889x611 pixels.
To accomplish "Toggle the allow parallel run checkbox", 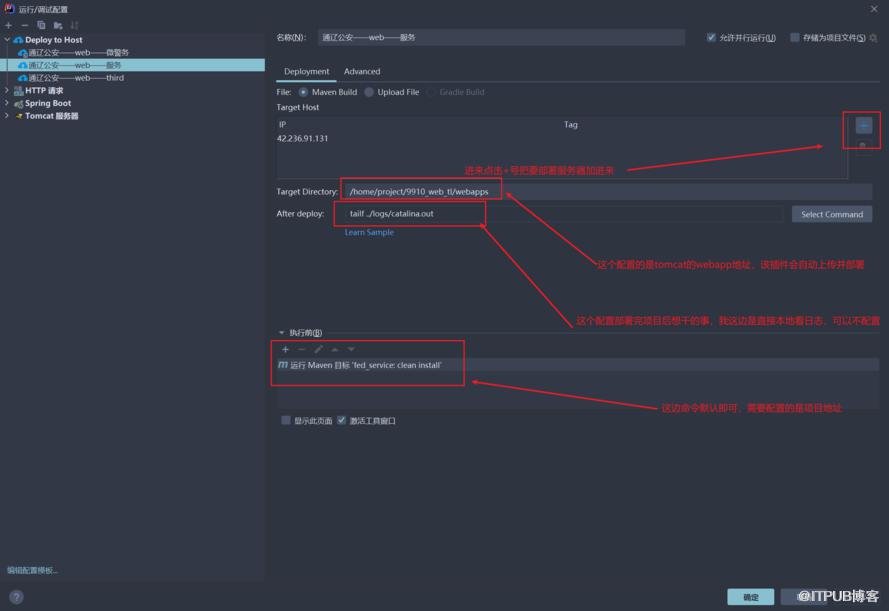I will (711, 37).
